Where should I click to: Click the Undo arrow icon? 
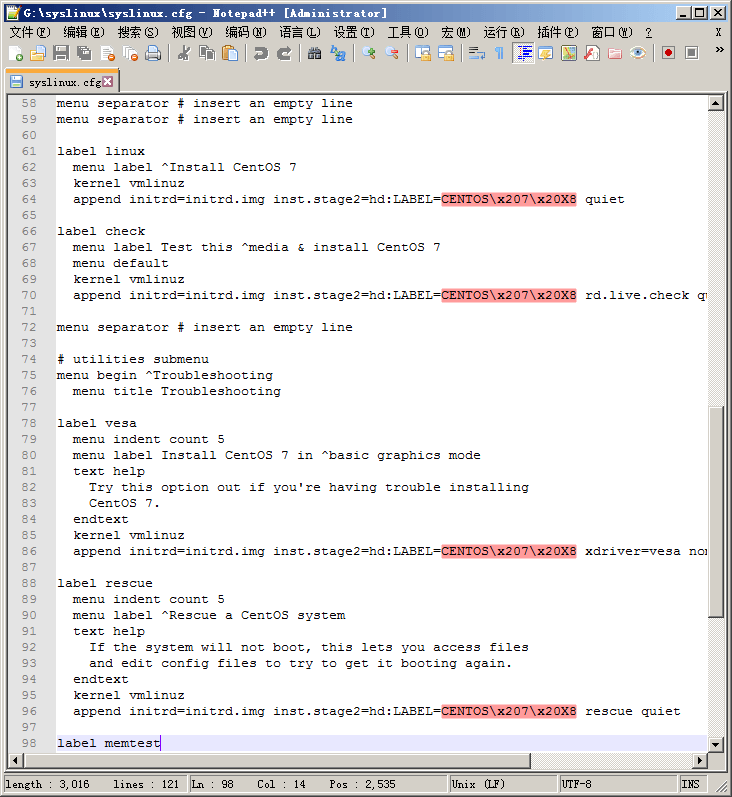click(x=260, y=54)
